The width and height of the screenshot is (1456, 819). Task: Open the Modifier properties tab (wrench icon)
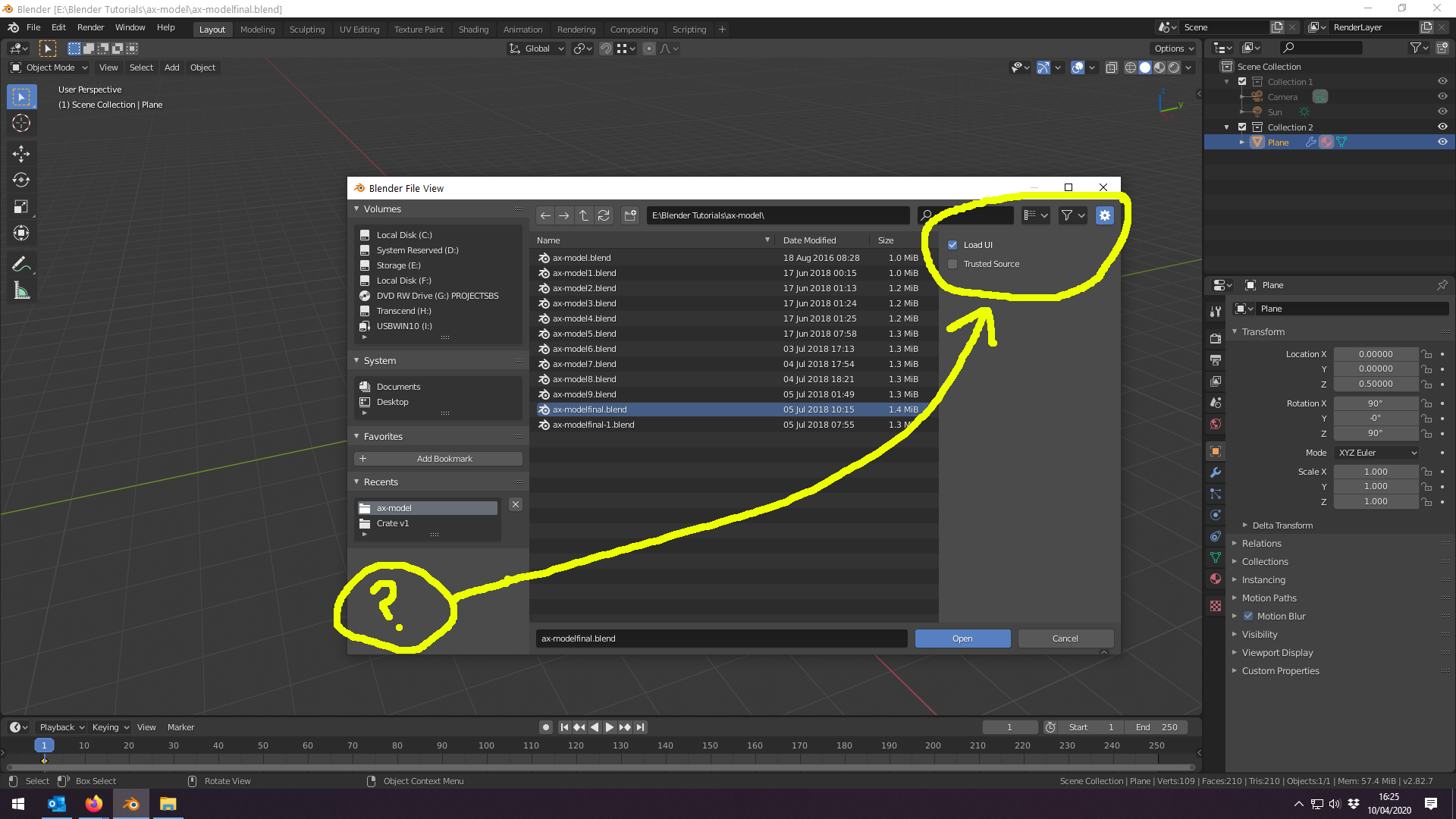[1216, 472]
